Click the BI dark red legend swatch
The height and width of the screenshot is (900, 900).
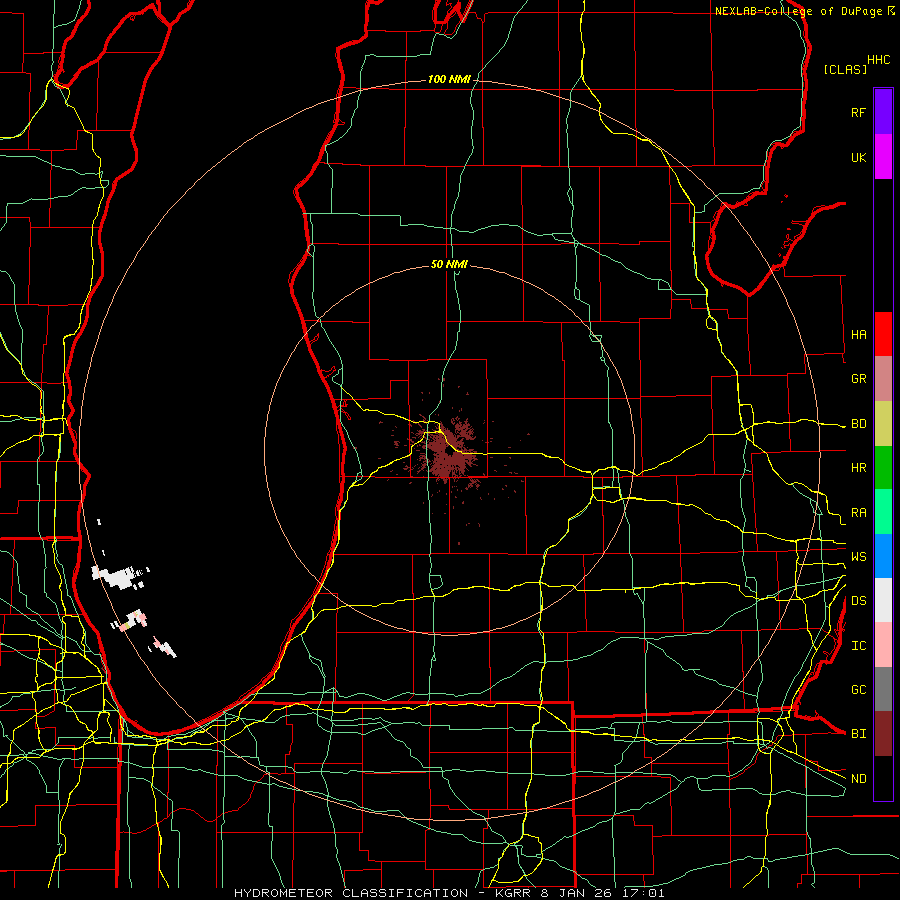(x=883, y=734)
